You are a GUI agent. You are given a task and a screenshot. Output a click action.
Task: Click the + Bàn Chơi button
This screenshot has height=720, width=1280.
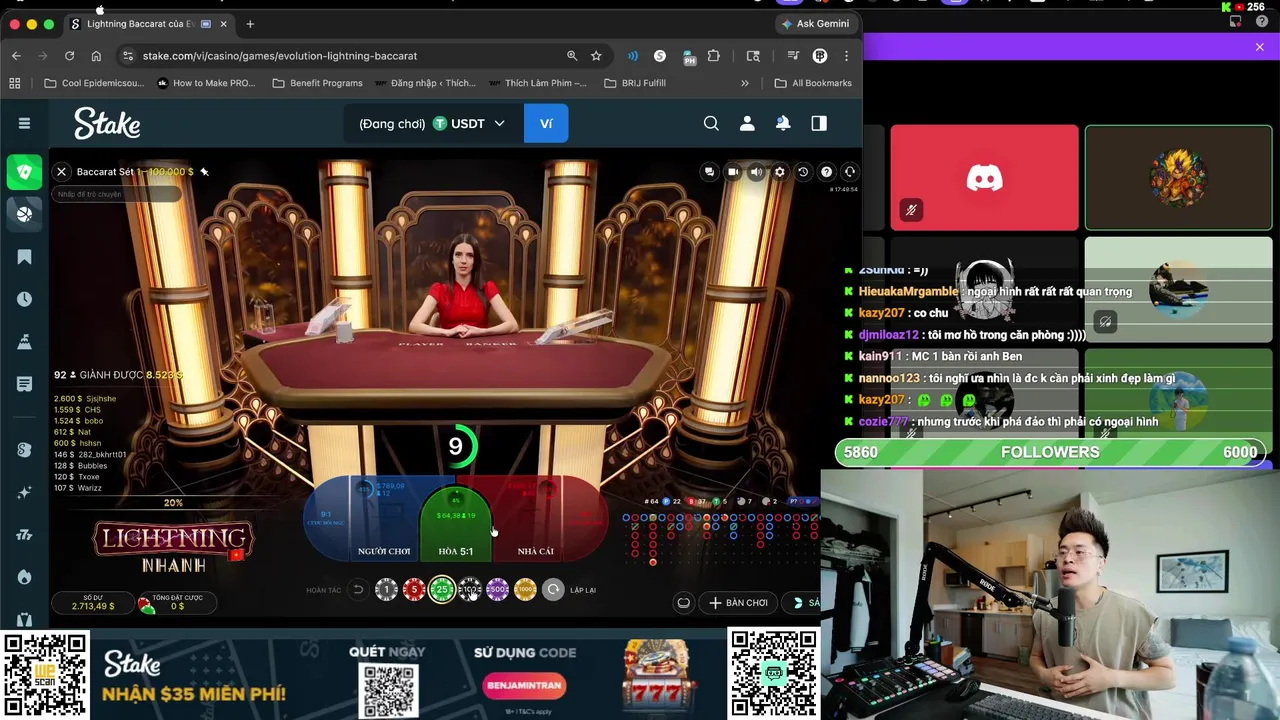pyautogui.click(x=739, y=603)
